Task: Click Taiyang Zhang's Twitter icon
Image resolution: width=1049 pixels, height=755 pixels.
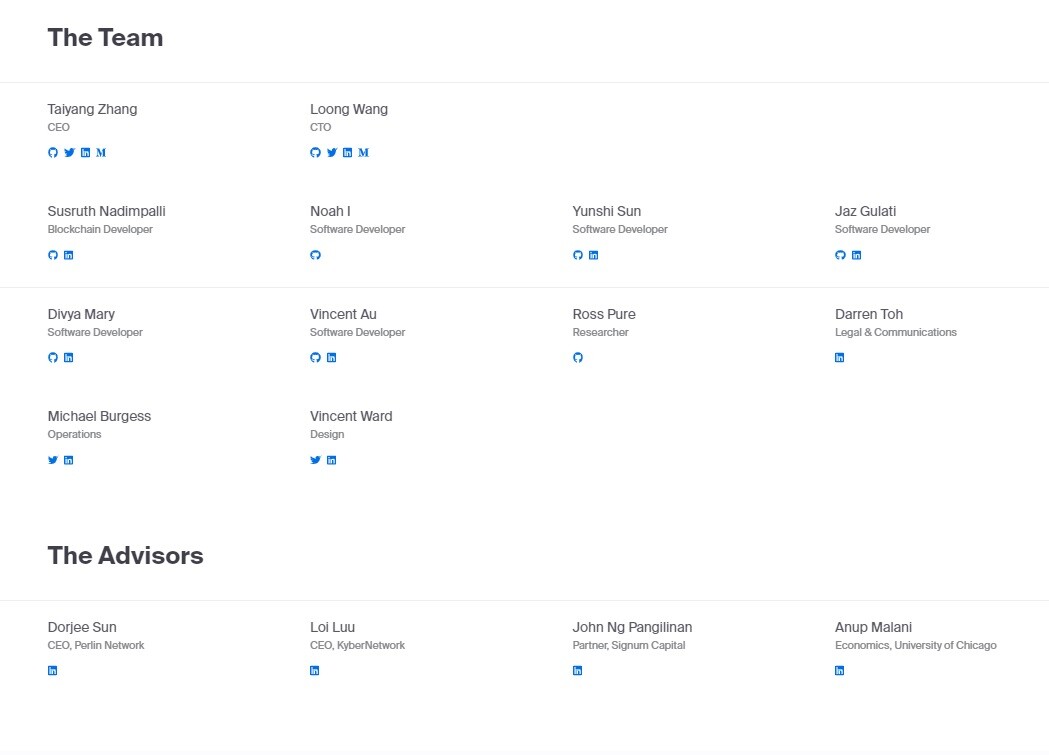Action: coord(69,153)
